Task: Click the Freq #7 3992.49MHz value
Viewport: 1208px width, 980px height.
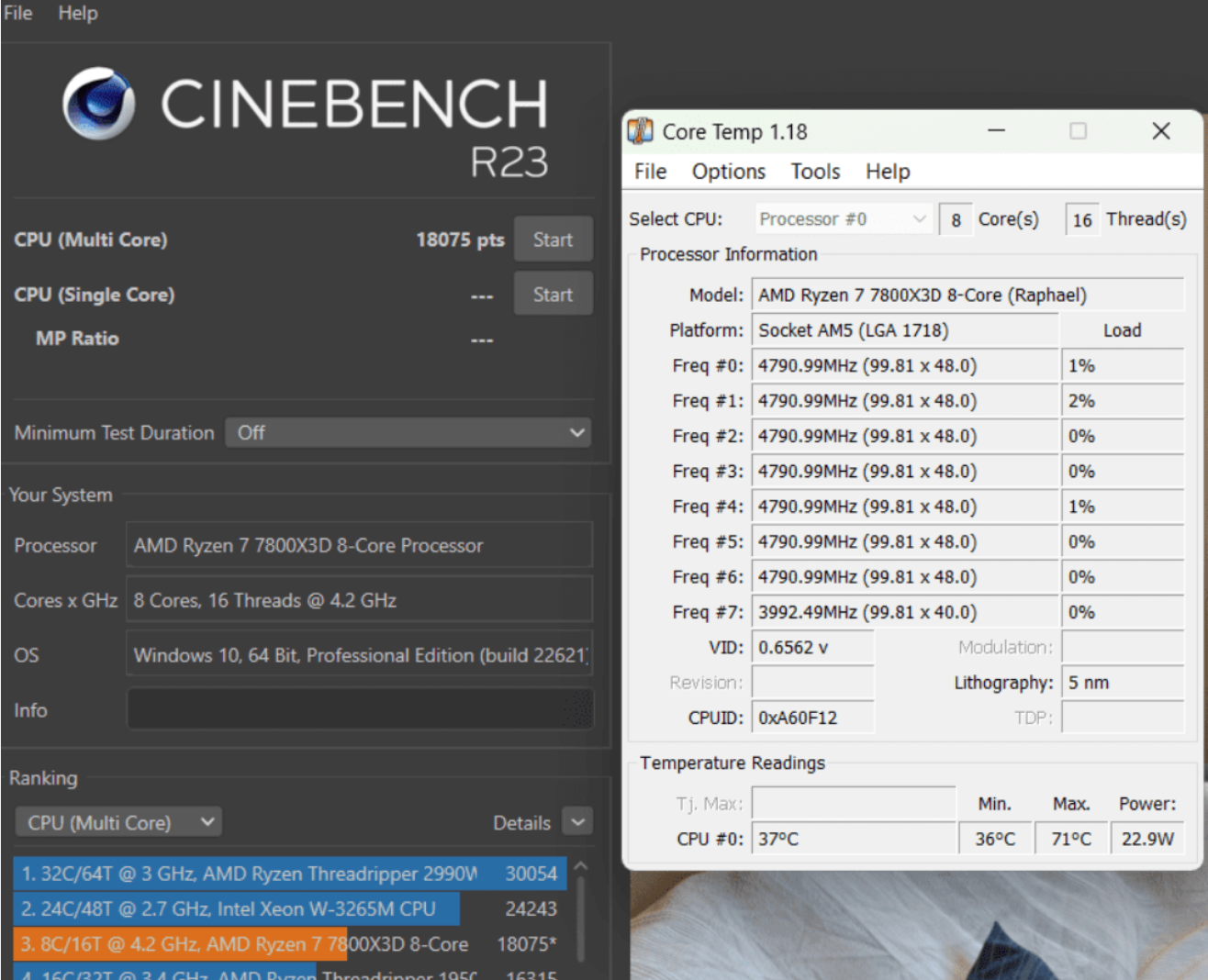Action: coord(905,612)
